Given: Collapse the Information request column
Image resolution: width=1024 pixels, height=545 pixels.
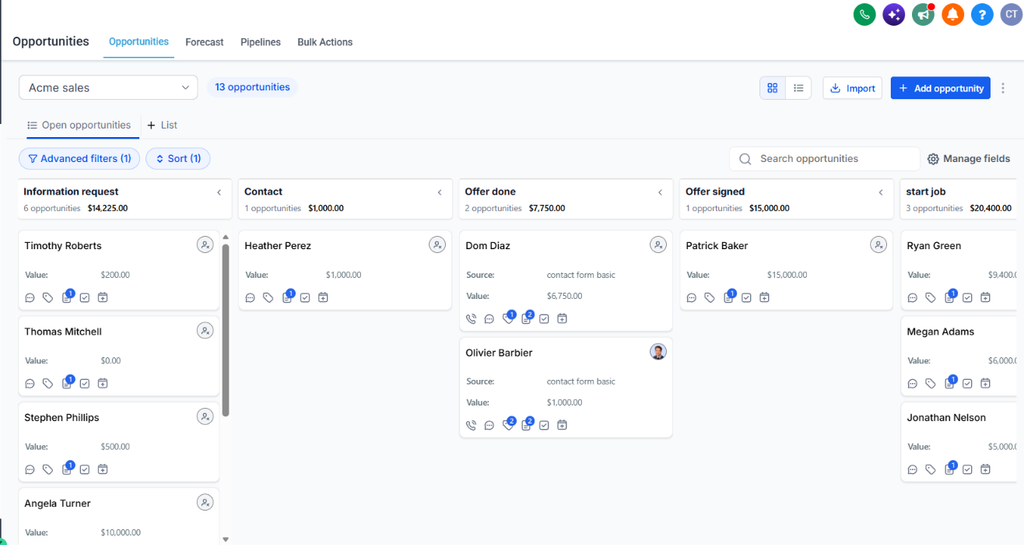Looking at the screenshot, I should [x=219, y=193].
